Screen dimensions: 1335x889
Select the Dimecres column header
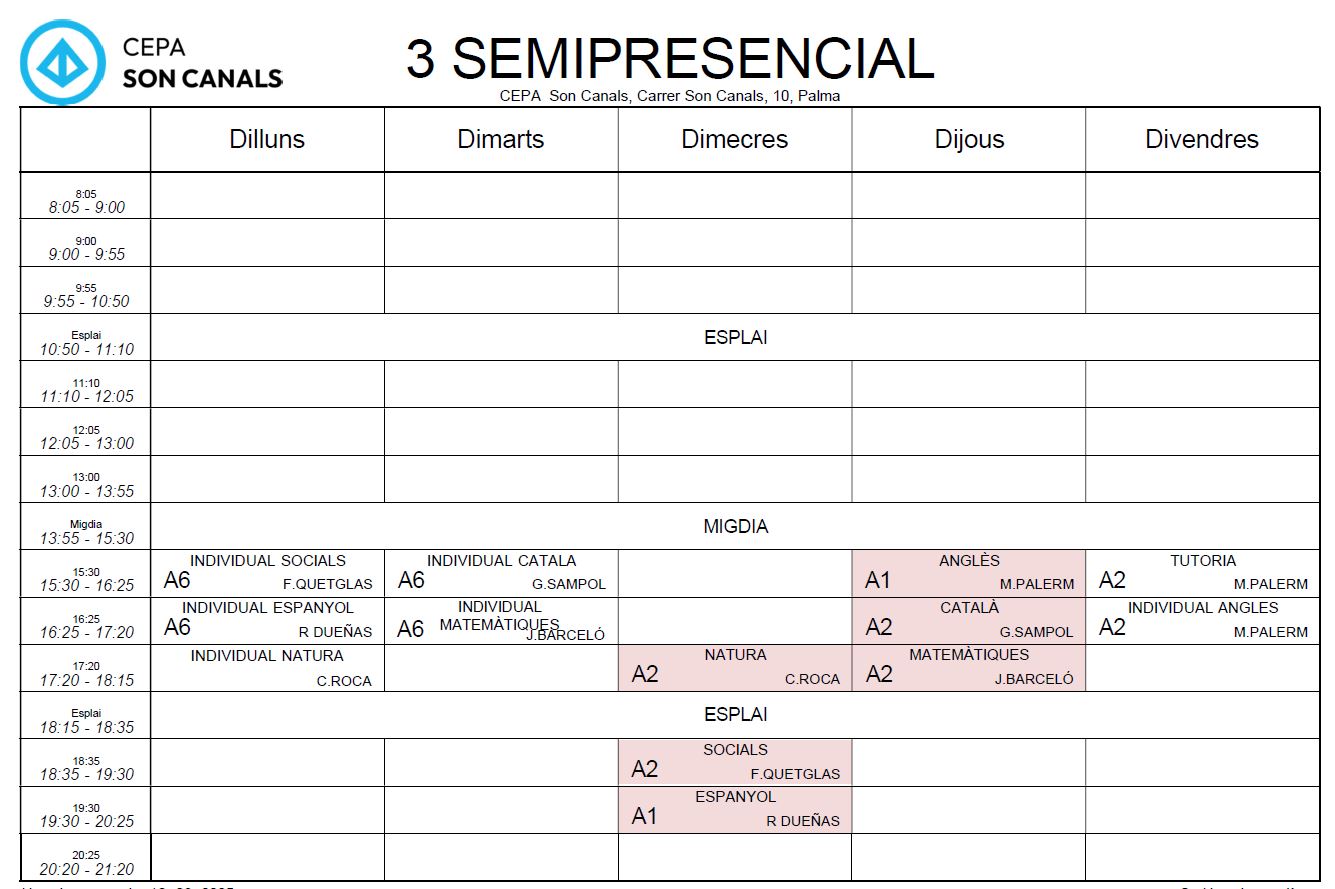click(735, 139)
